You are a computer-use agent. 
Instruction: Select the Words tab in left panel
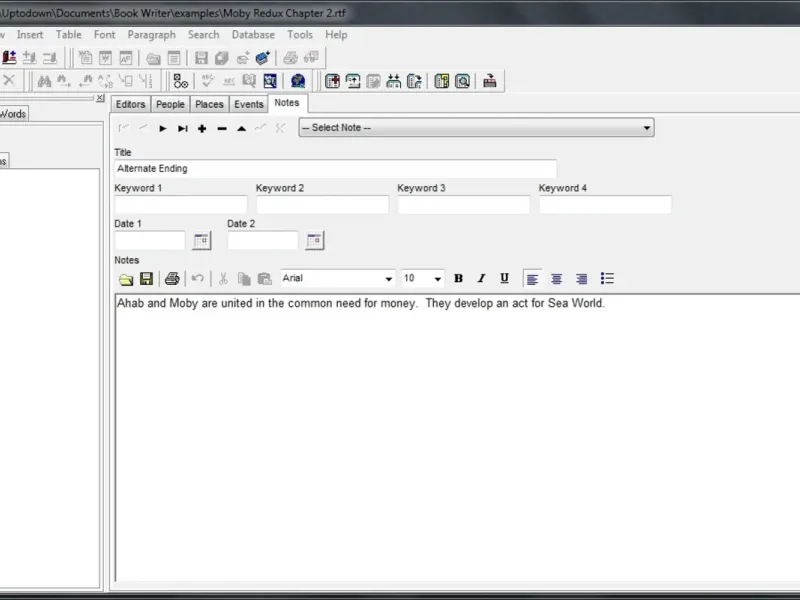pyautogui.click(x=13, y=114)
